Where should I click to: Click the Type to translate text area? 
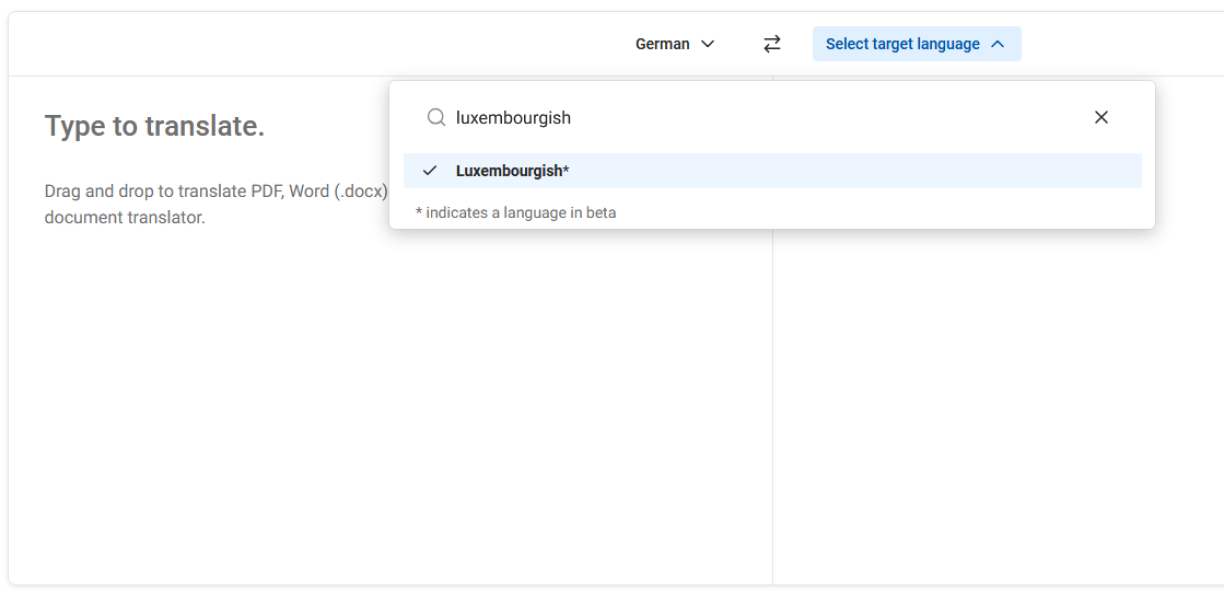pos(155,126)
